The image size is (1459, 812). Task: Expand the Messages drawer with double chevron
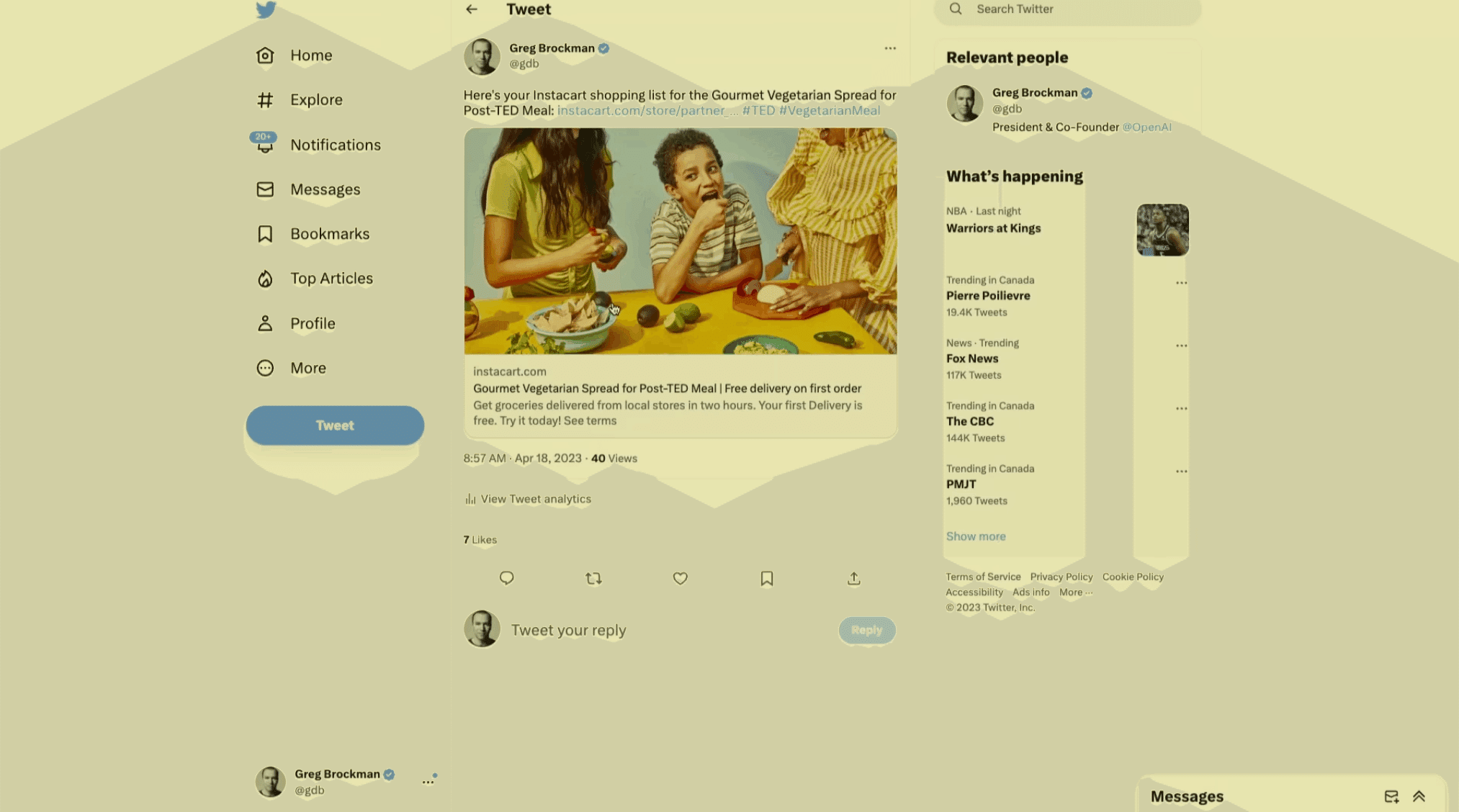coord(1419,796)
